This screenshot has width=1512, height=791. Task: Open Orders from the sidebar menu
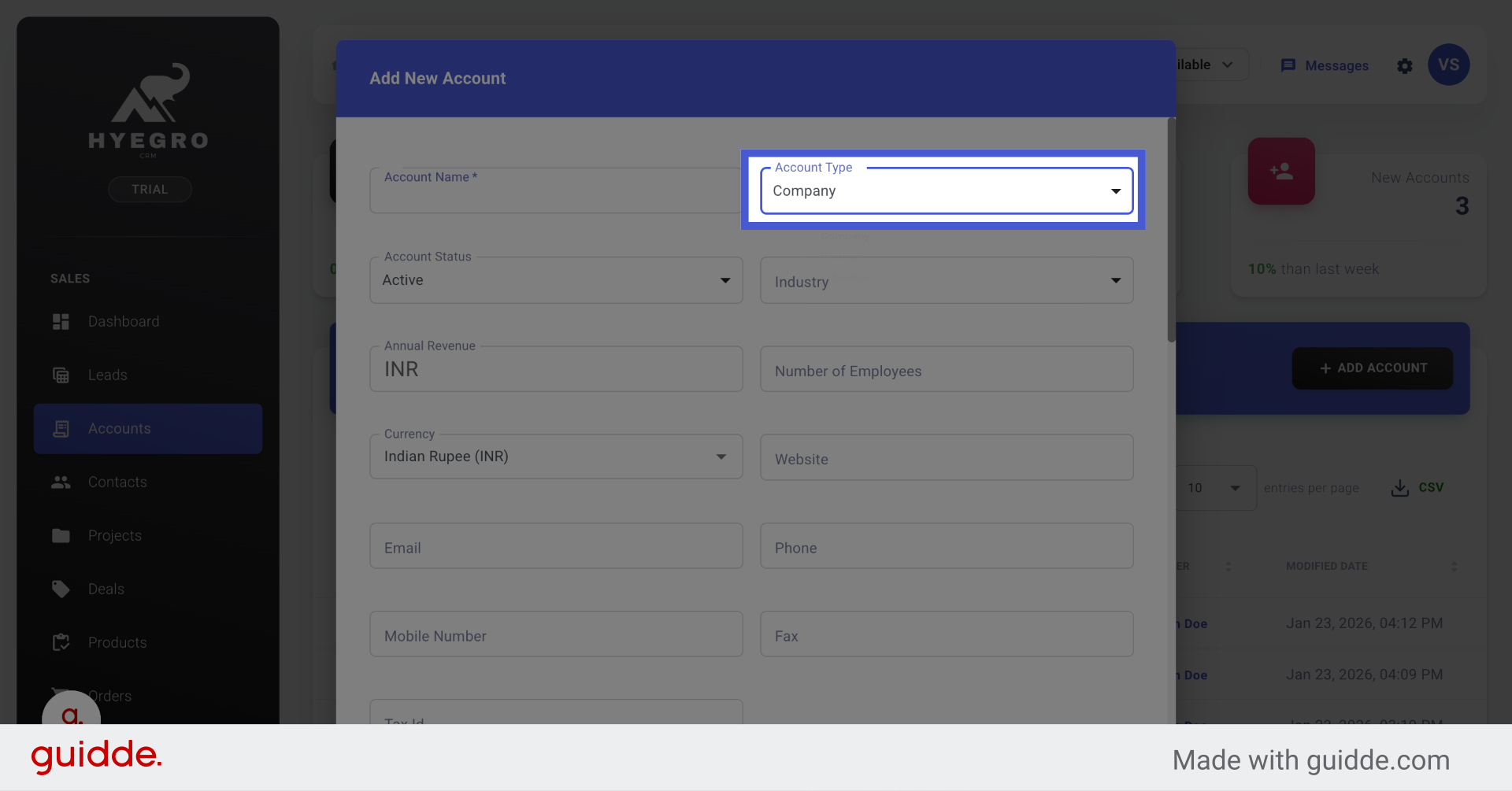click(109, 696)
